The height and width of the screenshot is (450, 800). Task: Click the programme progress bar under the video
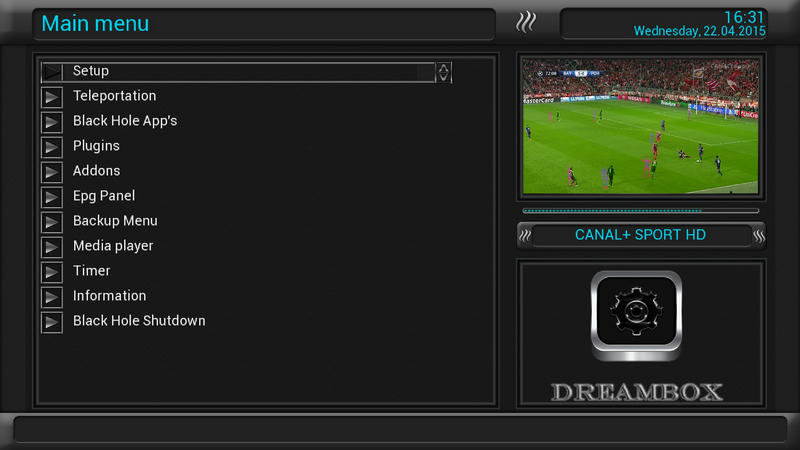click(641, 211)
